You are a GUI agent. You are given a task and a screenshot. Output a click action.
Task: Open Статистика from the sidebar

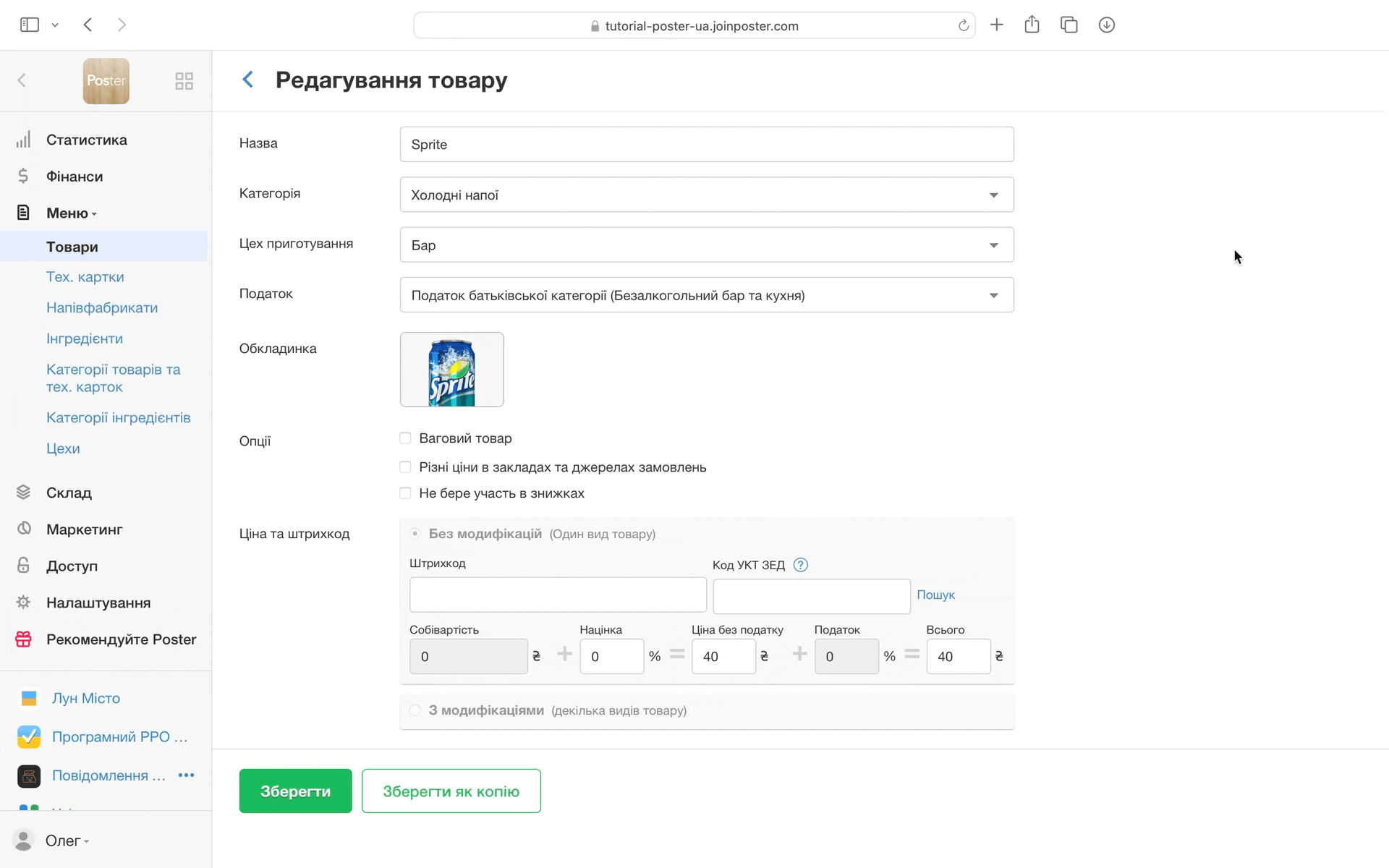pyautogui.click(x=86, y=140)
